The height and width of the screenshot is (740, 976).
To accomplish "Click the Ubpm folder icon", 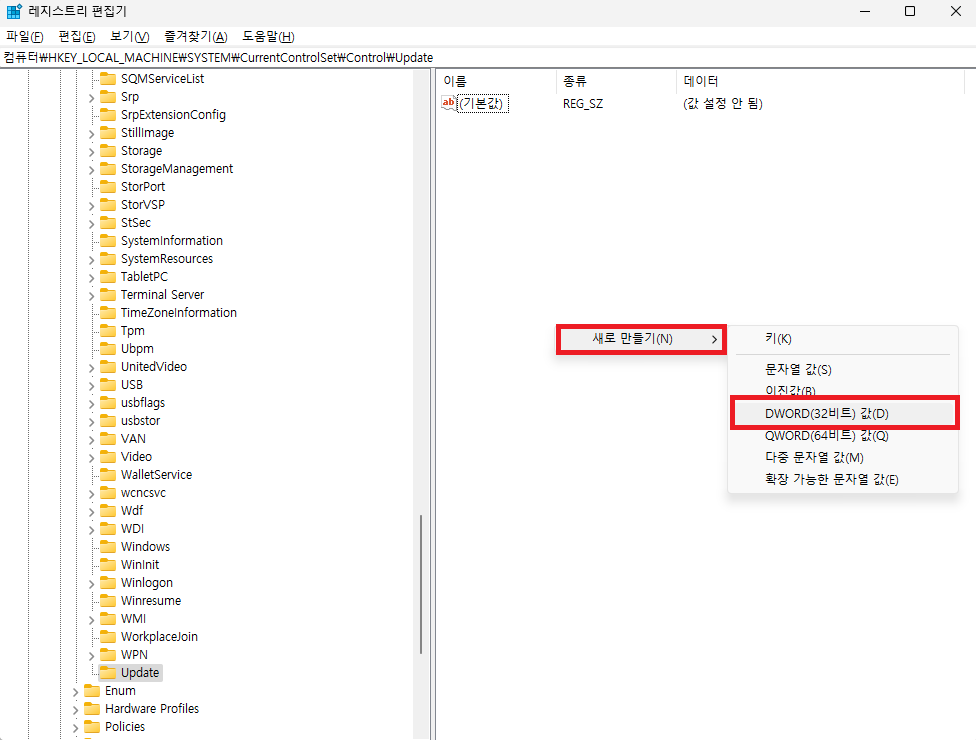I will tap(108, 349).
